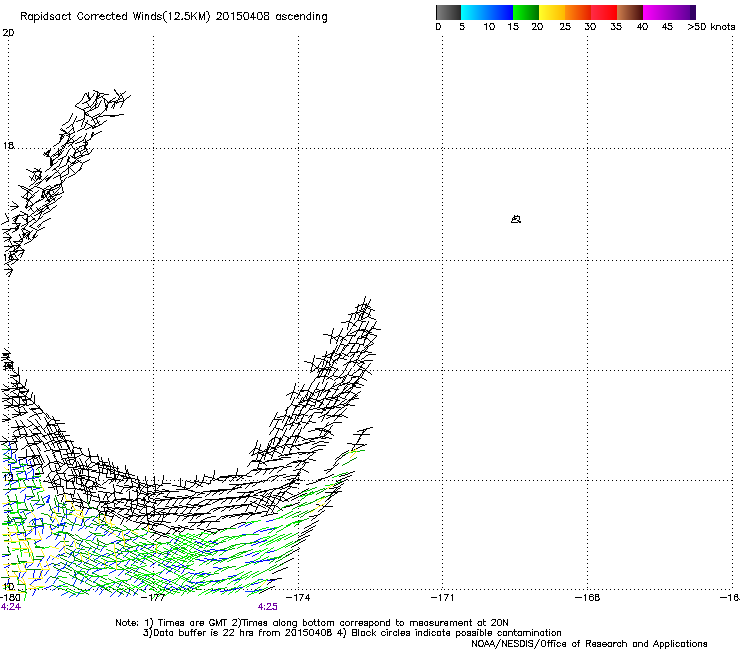This screenshot has width=740, height=650.
Task: Click the '-171' longitude axis label
Action: click(443, 598)
